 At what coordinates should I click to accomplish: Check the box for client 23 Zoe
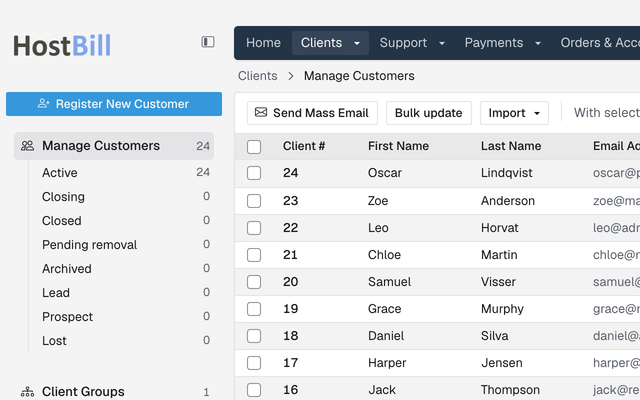[254, 201]
